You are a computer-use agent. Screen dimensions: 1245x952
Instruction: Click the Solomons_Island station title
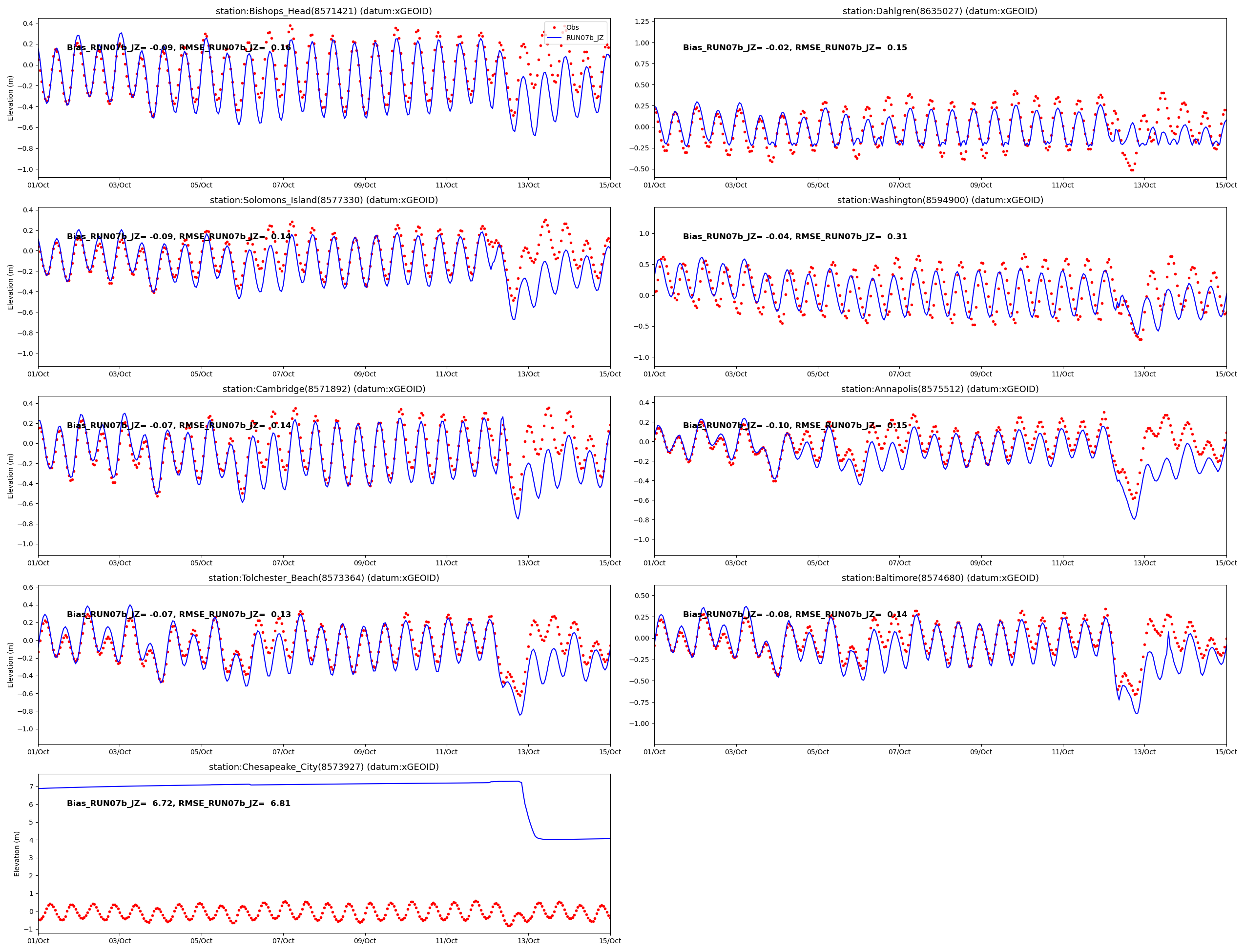[x=324, y=200]
